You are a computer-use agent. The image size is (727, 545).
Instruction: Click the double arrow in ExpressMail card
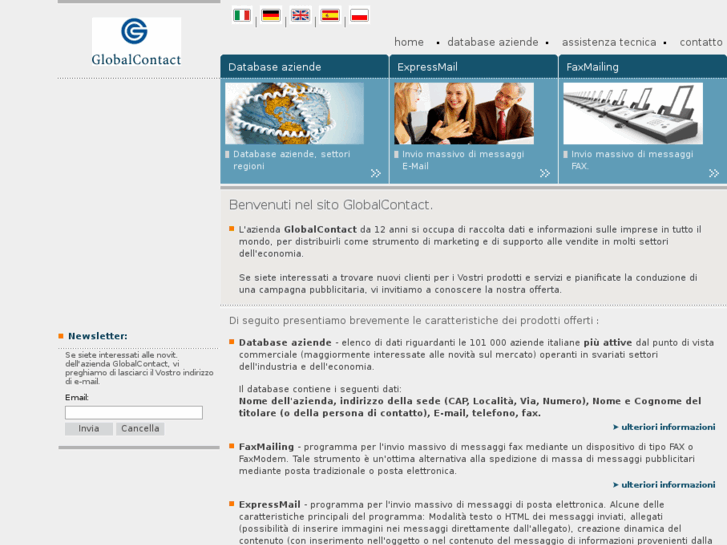pyautogui.click(x=545, y=173)
